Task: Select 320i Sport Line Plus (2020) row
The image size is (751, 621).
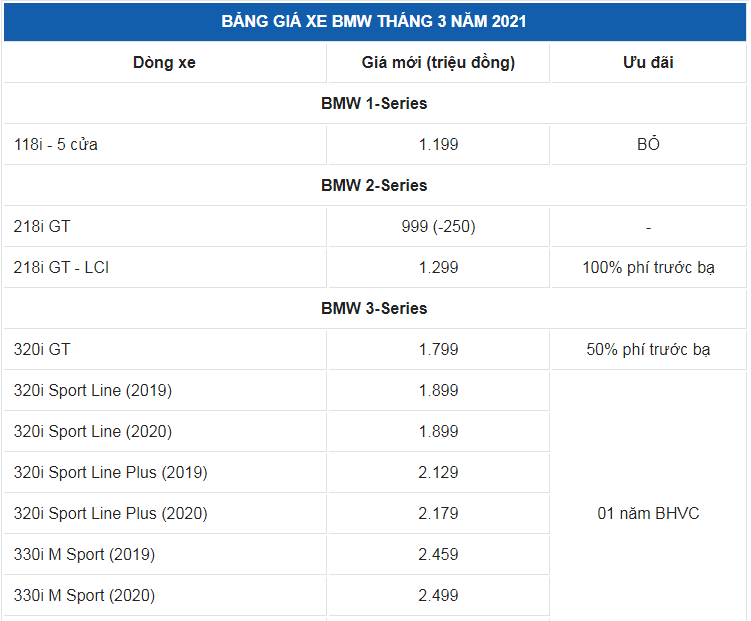Action: pyautogui.click(x=276, y=514)
